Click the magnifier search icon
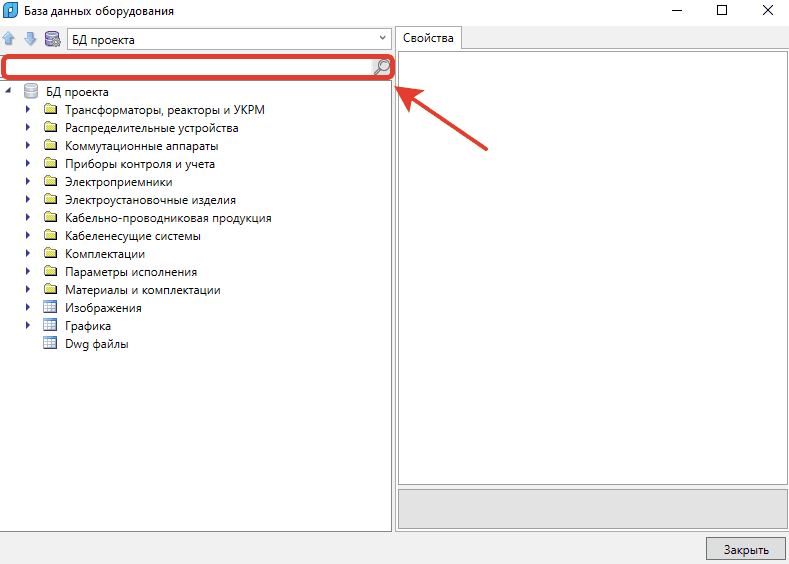Viewport: 789px width, 564px height. coord(381,67)
